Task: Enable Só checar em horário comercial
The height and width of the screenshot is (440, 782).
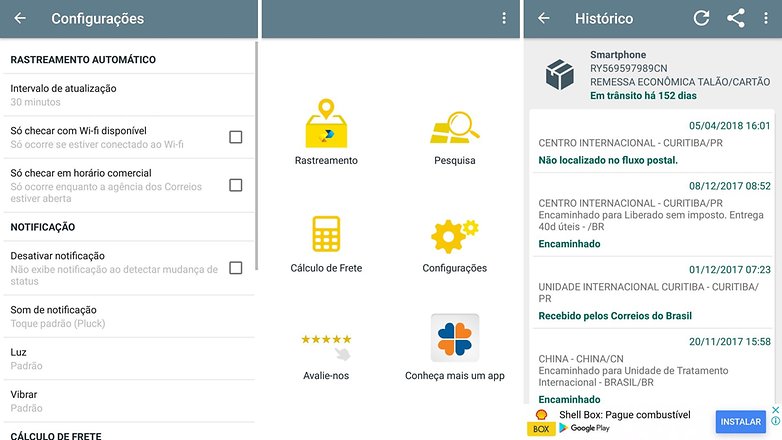Action: 235,185
